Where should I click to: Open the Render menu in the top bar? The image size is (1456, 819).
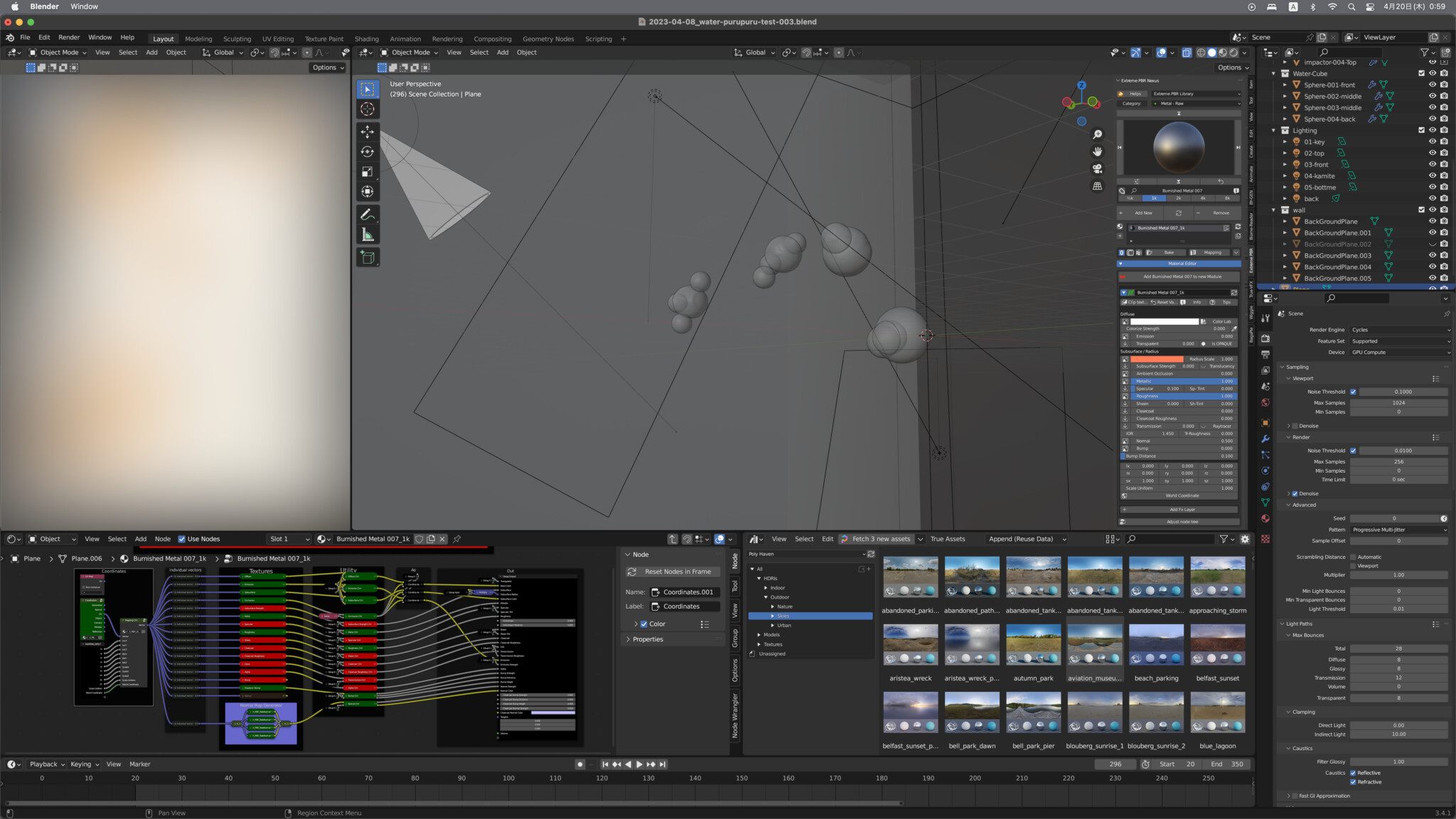[x=68, y=37]
